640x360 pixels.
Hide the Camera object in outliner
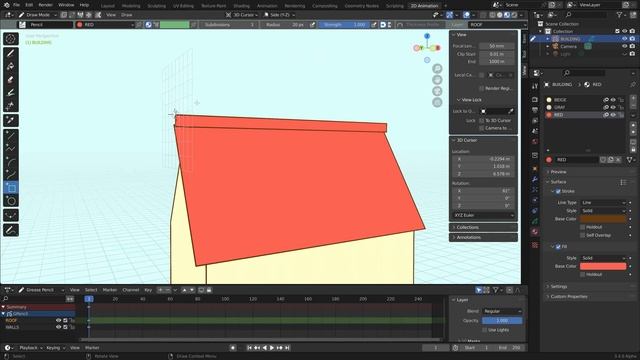[x=624, y=47]
